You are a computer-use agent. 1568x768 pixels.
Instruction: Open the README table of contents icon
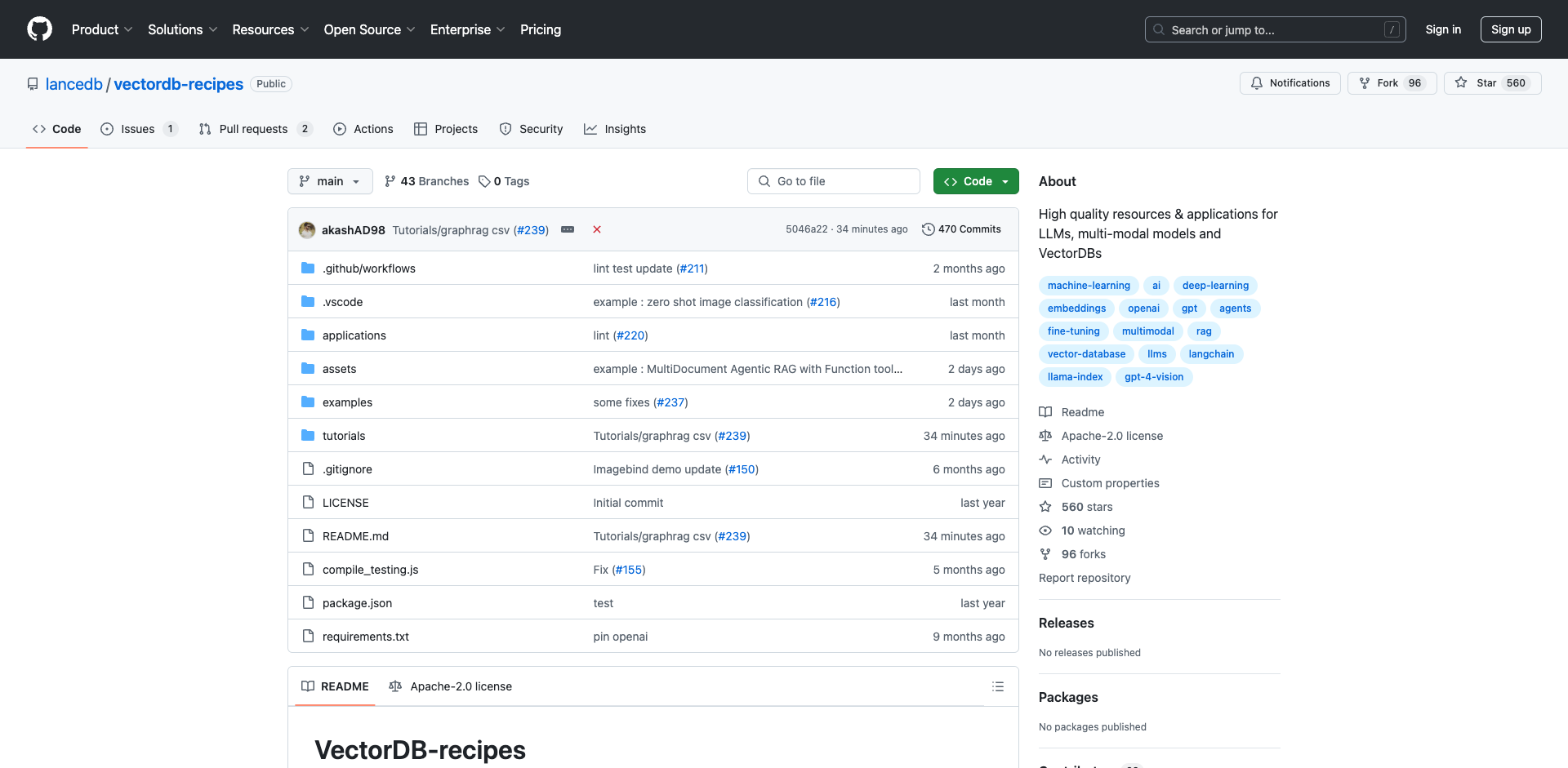coord(997,686)
